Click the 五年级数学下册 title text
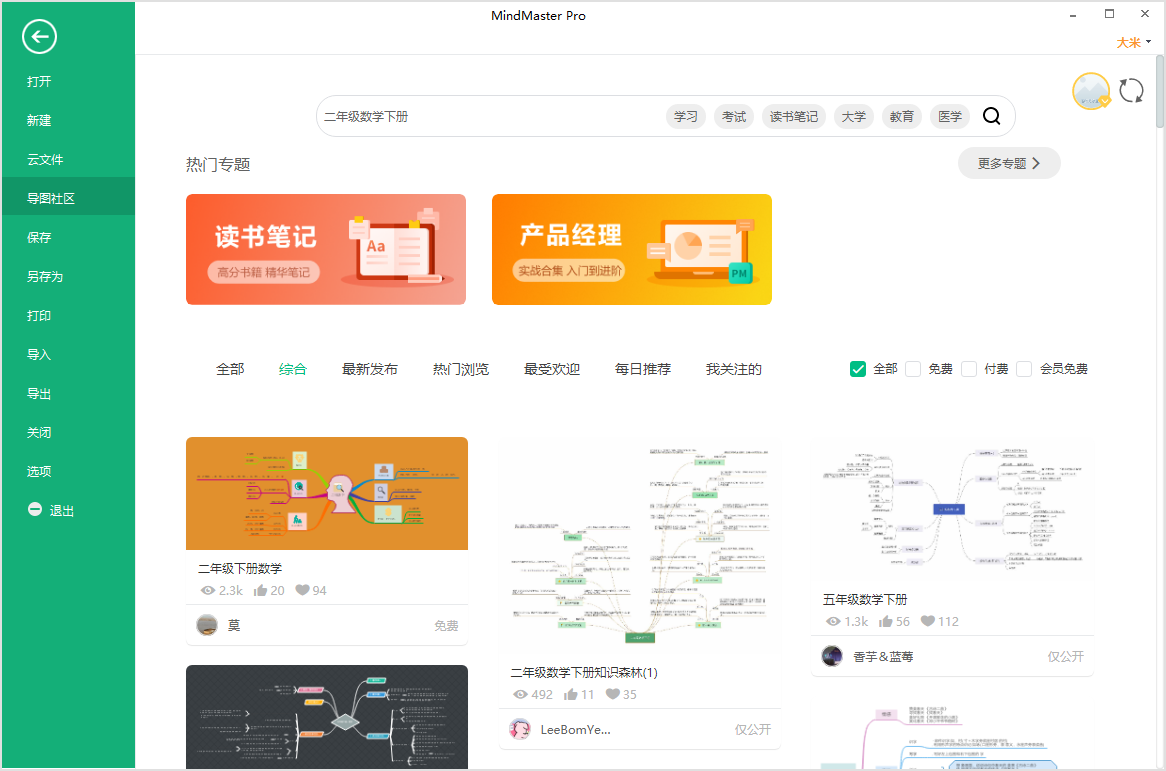 click(x=865, y=600)
